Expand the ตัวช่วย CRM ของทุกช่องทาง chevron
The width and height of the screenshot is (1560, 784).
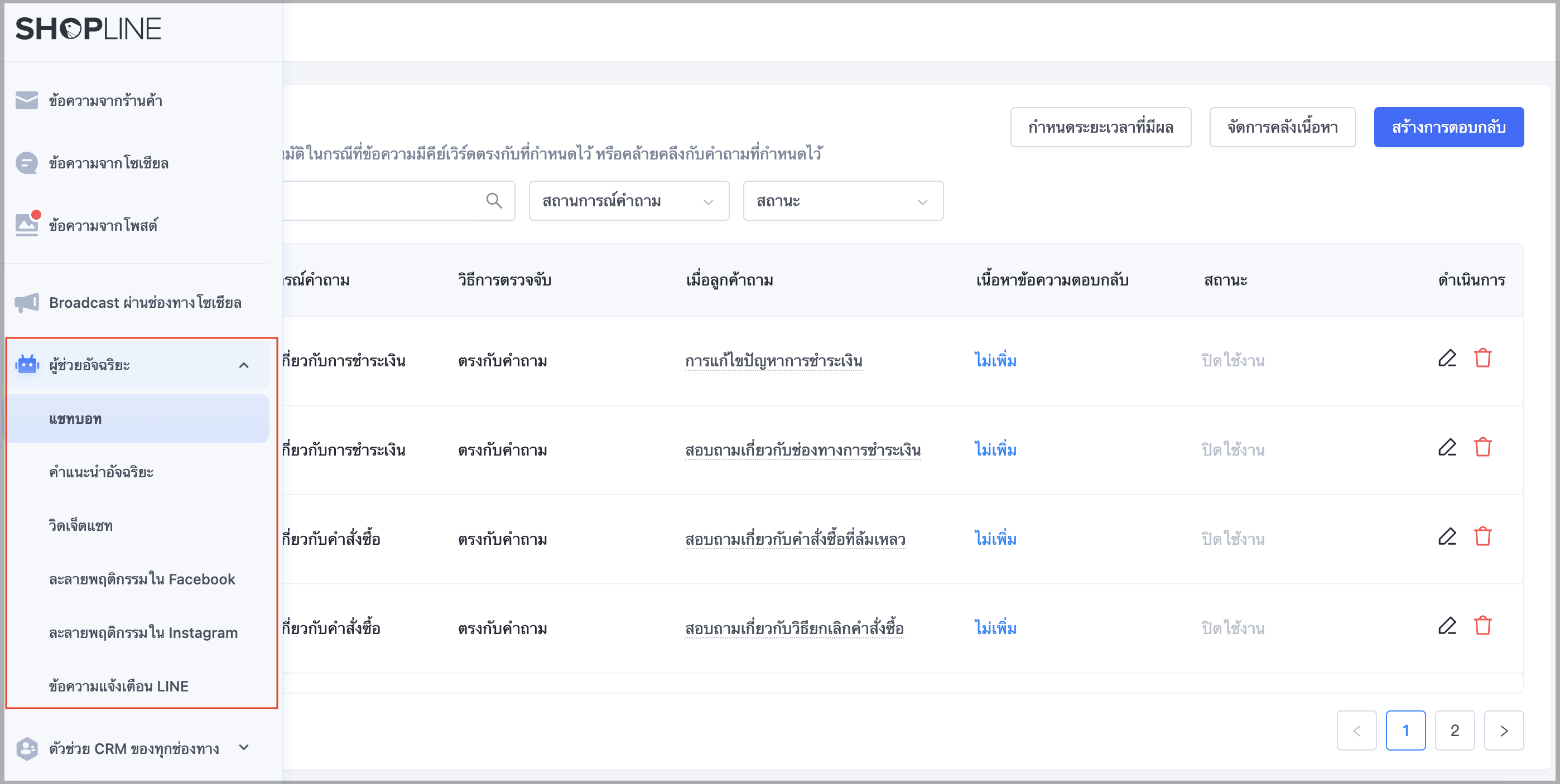pyautogui.click(x=244, y=748)
